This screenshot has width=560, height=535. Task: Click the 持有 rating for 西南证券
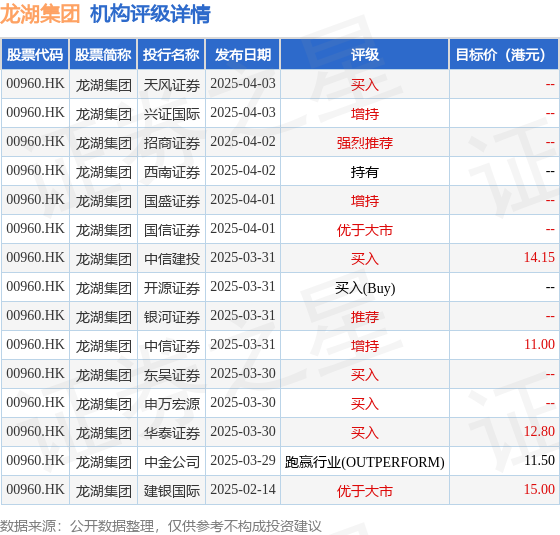click(x=365, y=171)
